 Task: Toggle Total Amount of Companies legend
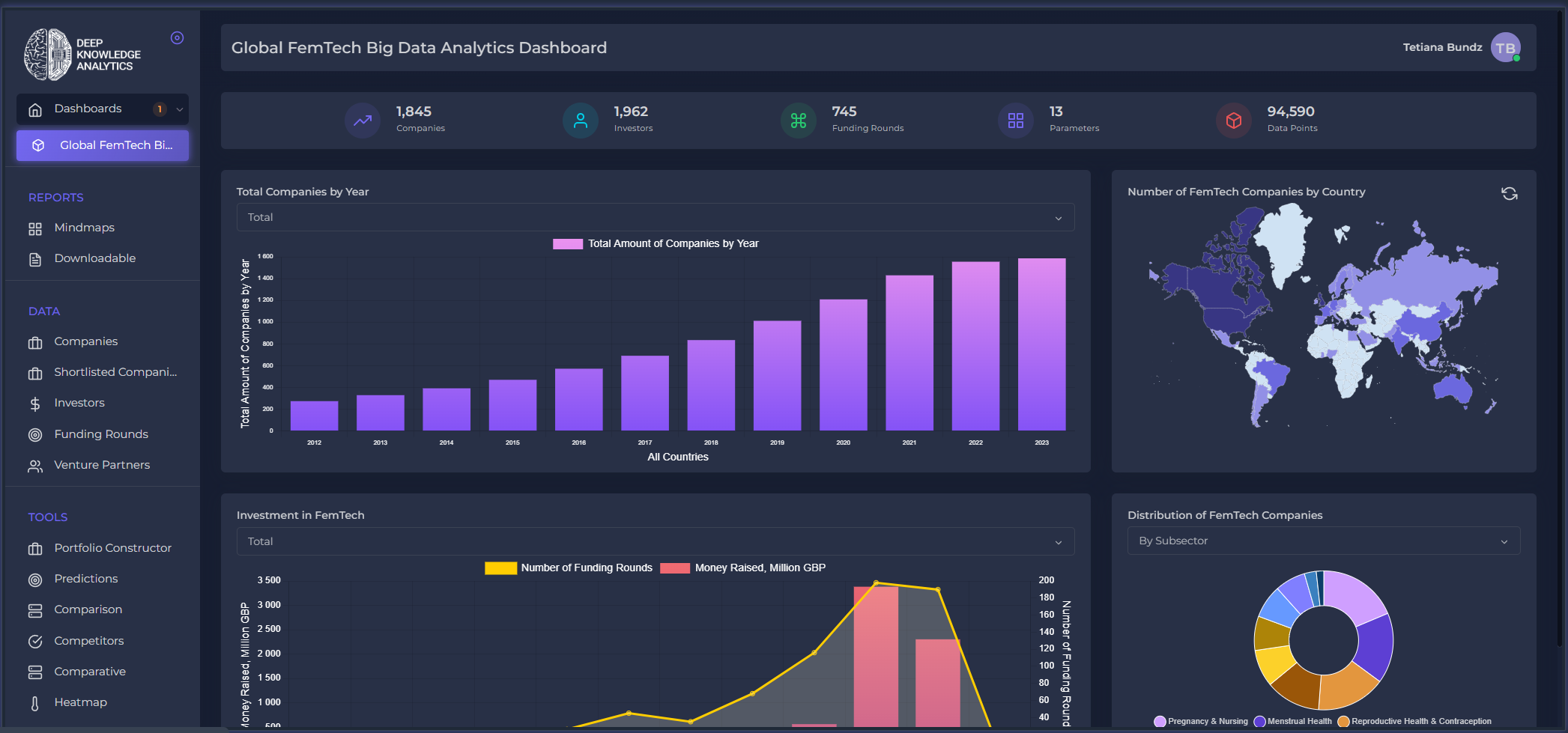coord(656,244)
